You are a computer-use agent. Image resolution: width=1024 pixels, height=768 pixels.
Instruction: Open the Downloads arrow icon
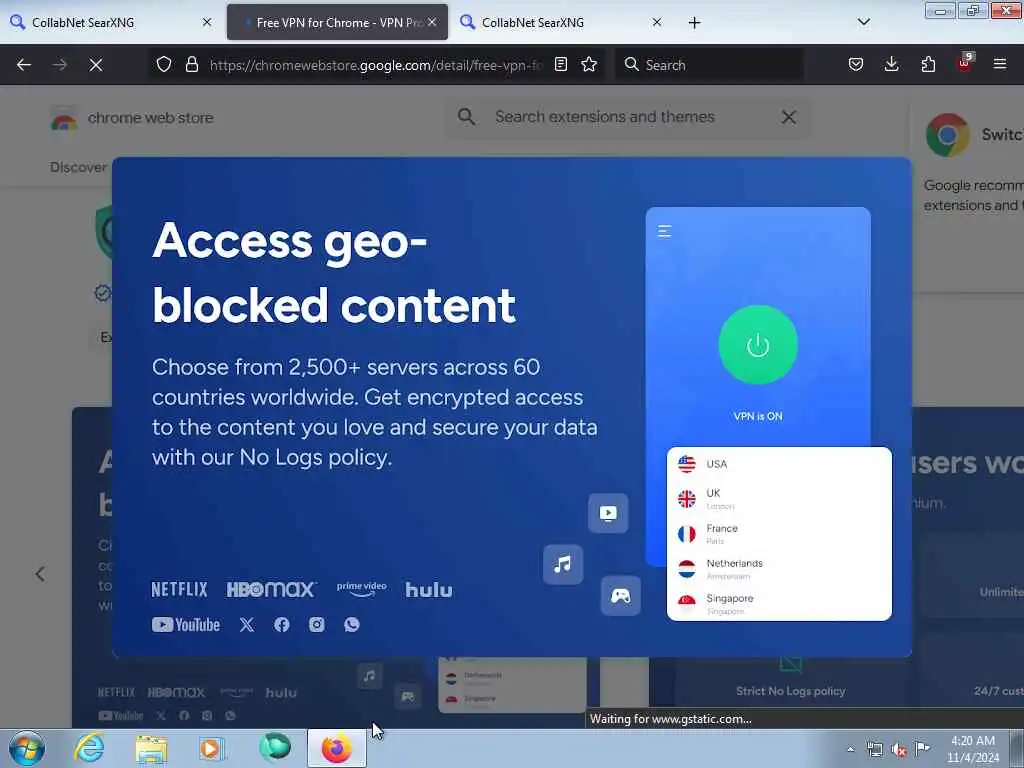pyautogui.click(x=891, y=64)
